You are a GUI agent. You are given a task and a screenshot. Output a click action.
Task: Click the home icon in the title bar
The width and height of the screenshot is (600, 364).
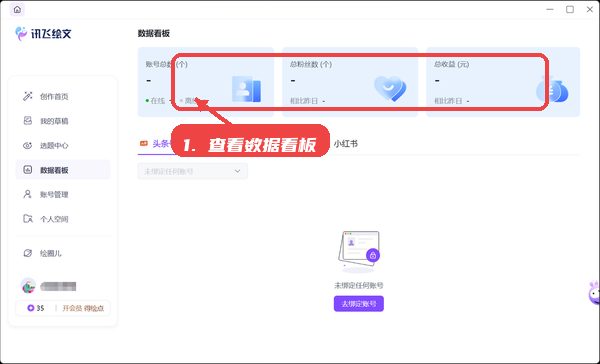click(17, 10)
